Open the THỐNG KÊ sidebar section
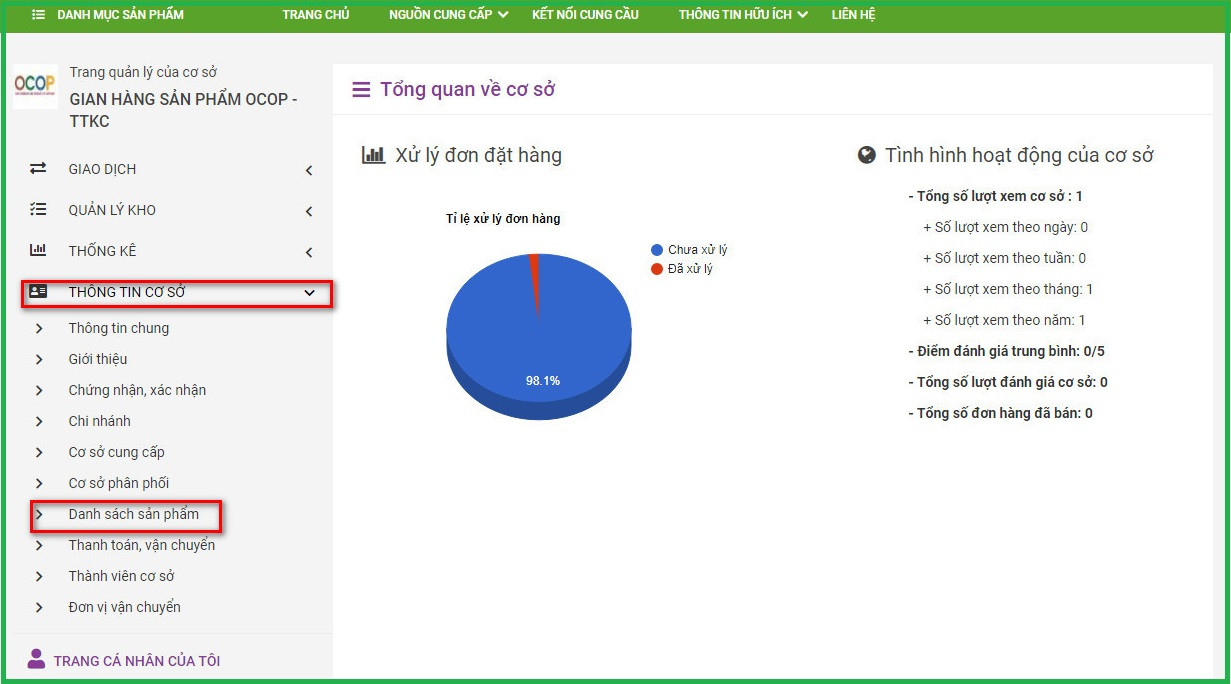This screenshot has height=684, width=1231. coord(102,251)
